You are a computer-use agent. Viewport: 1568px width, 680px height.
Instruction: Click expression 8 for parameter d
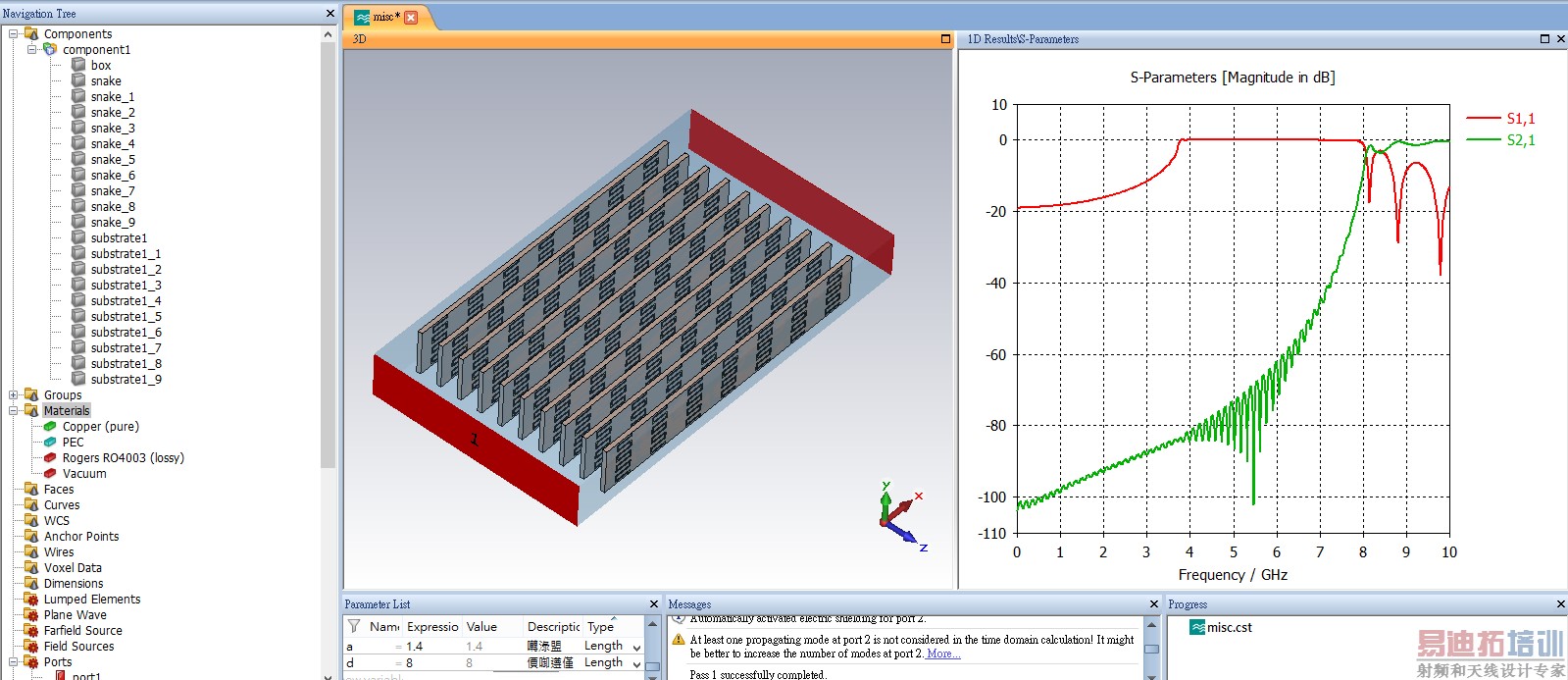(409, 663)
